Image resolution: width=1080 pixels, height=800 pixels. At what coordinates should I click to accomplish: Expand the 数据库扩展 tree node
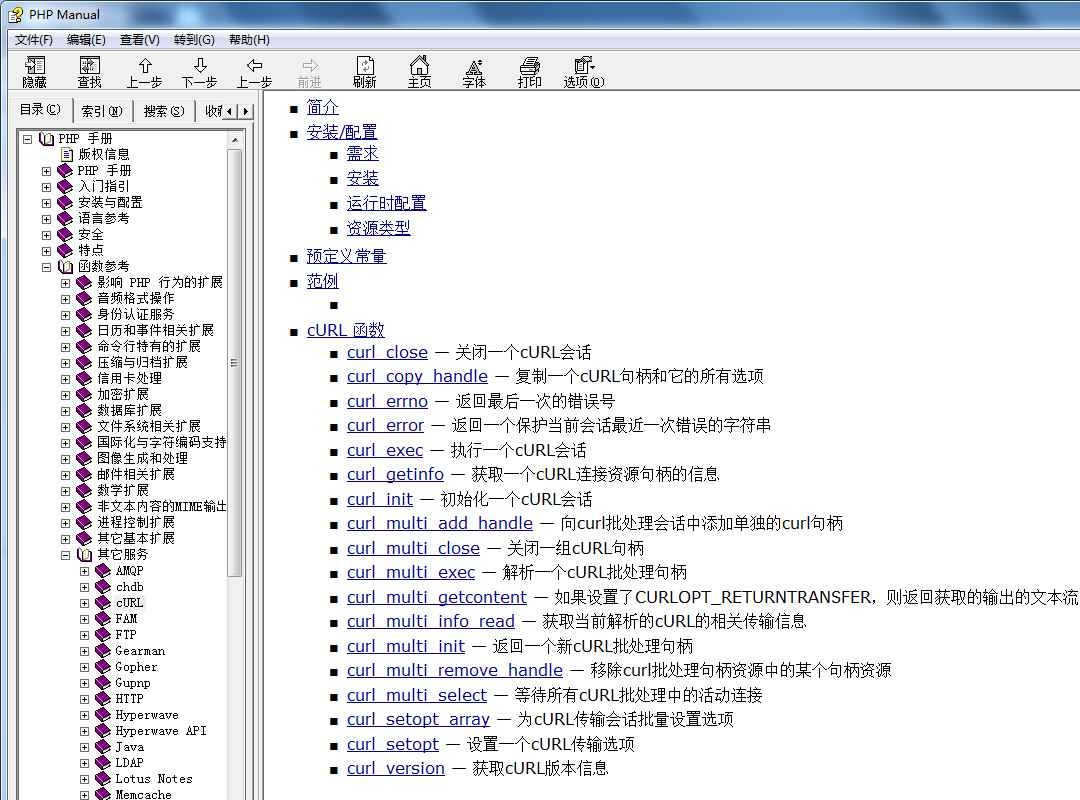65,411
